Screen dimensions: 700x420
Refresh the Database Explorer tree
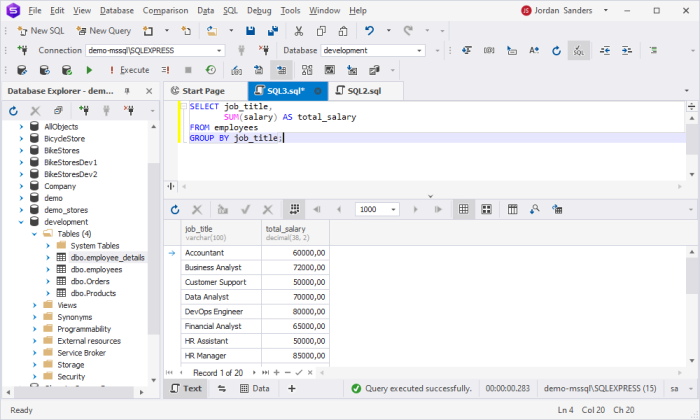click(x=13, y=111)
